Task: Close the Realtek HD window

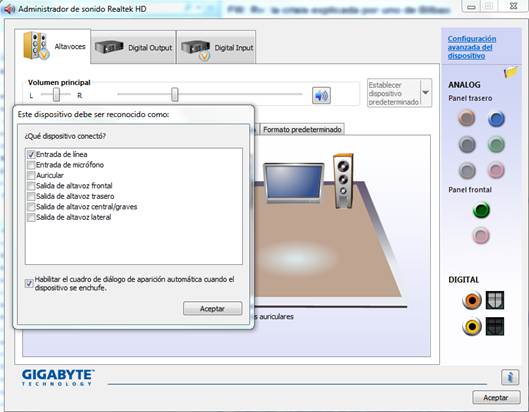Action: [x=513, y=6]
